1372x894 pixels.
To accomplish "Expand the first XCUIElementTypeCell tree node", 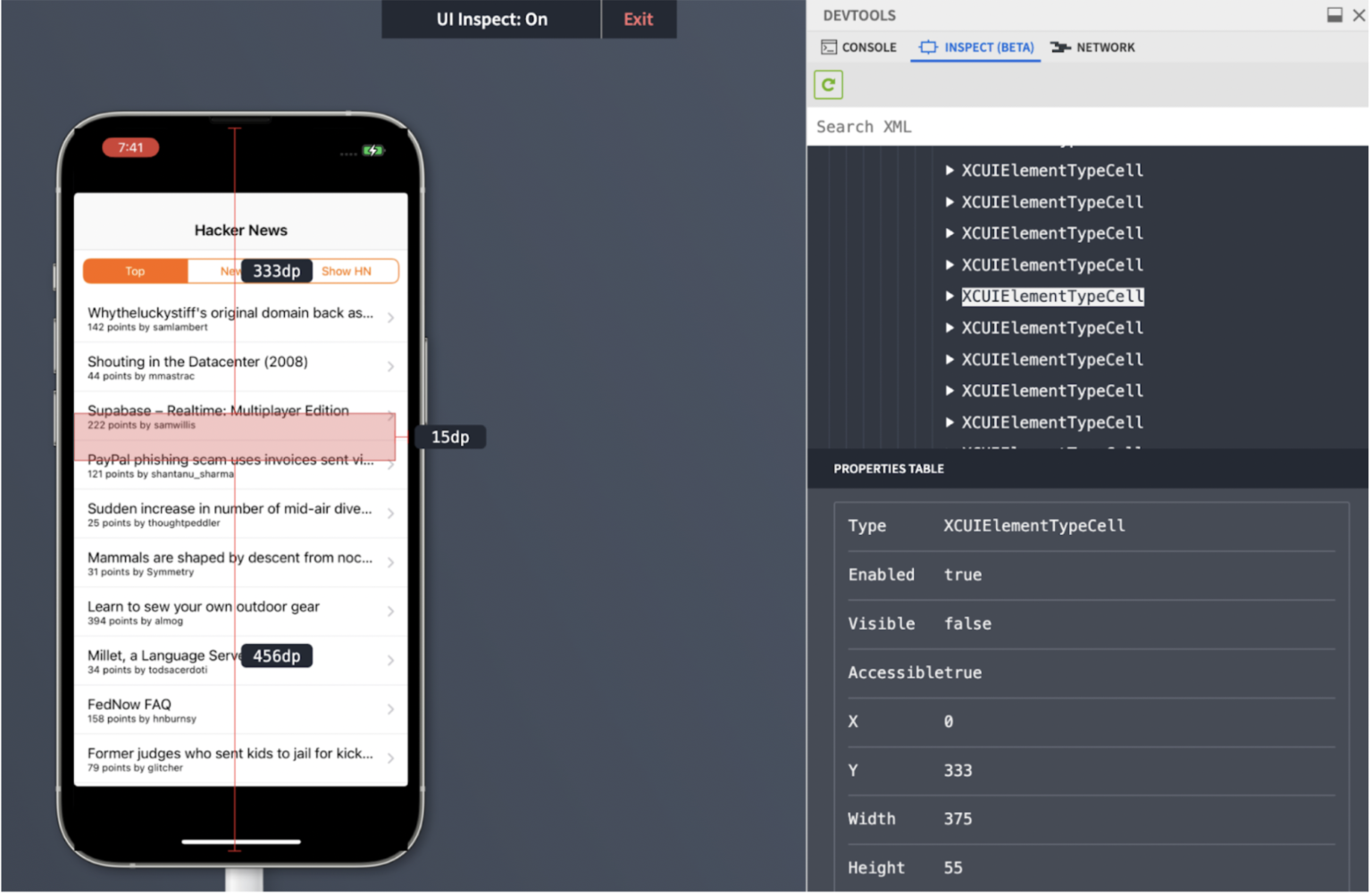I will pyautogui.click(x=950, y=171).
